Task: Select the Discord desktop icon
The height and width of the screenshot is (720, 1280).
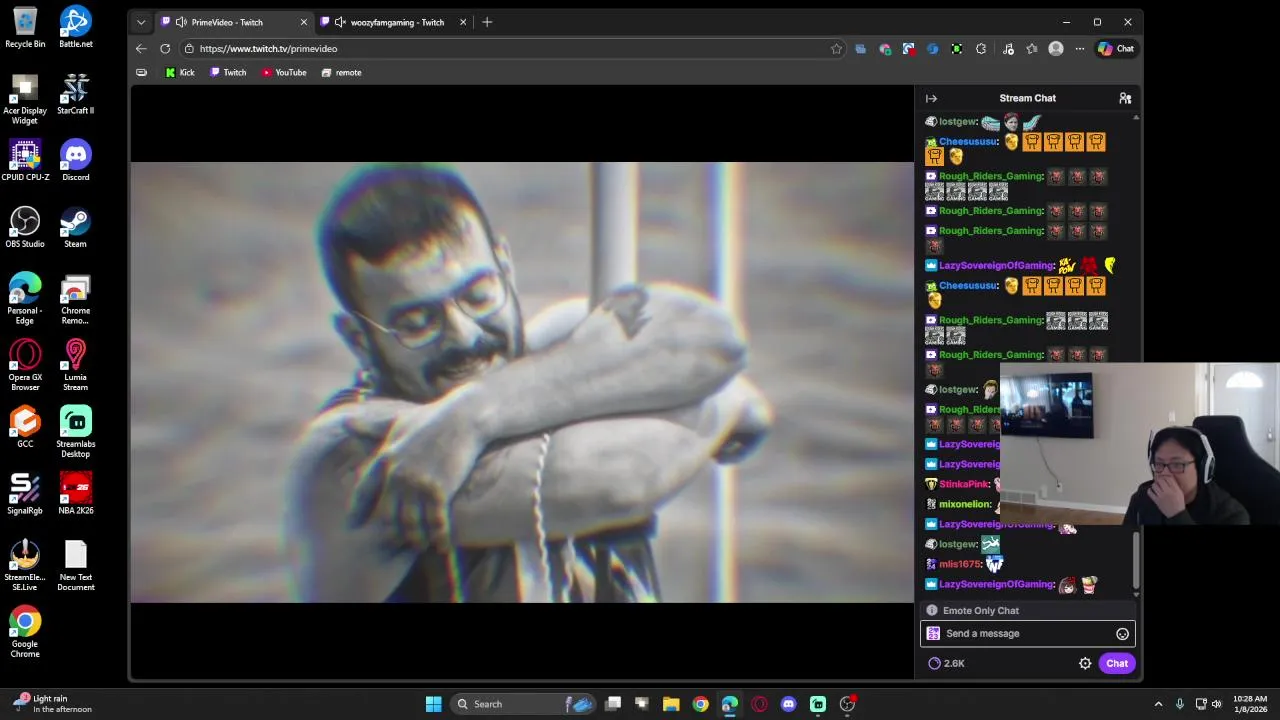Action: pyautogui.click(x=76, y=160)
